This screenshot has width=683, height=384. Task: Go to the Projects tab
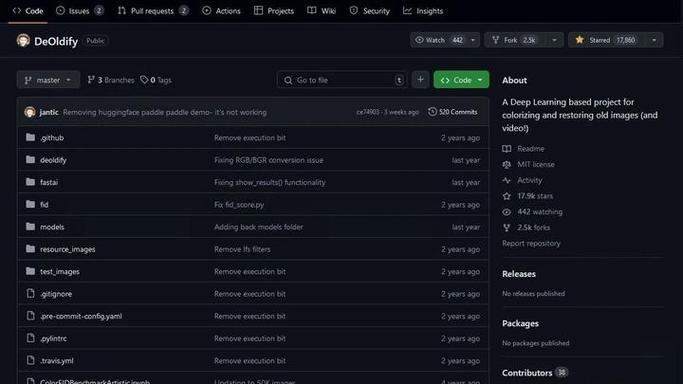pos(274,11)
